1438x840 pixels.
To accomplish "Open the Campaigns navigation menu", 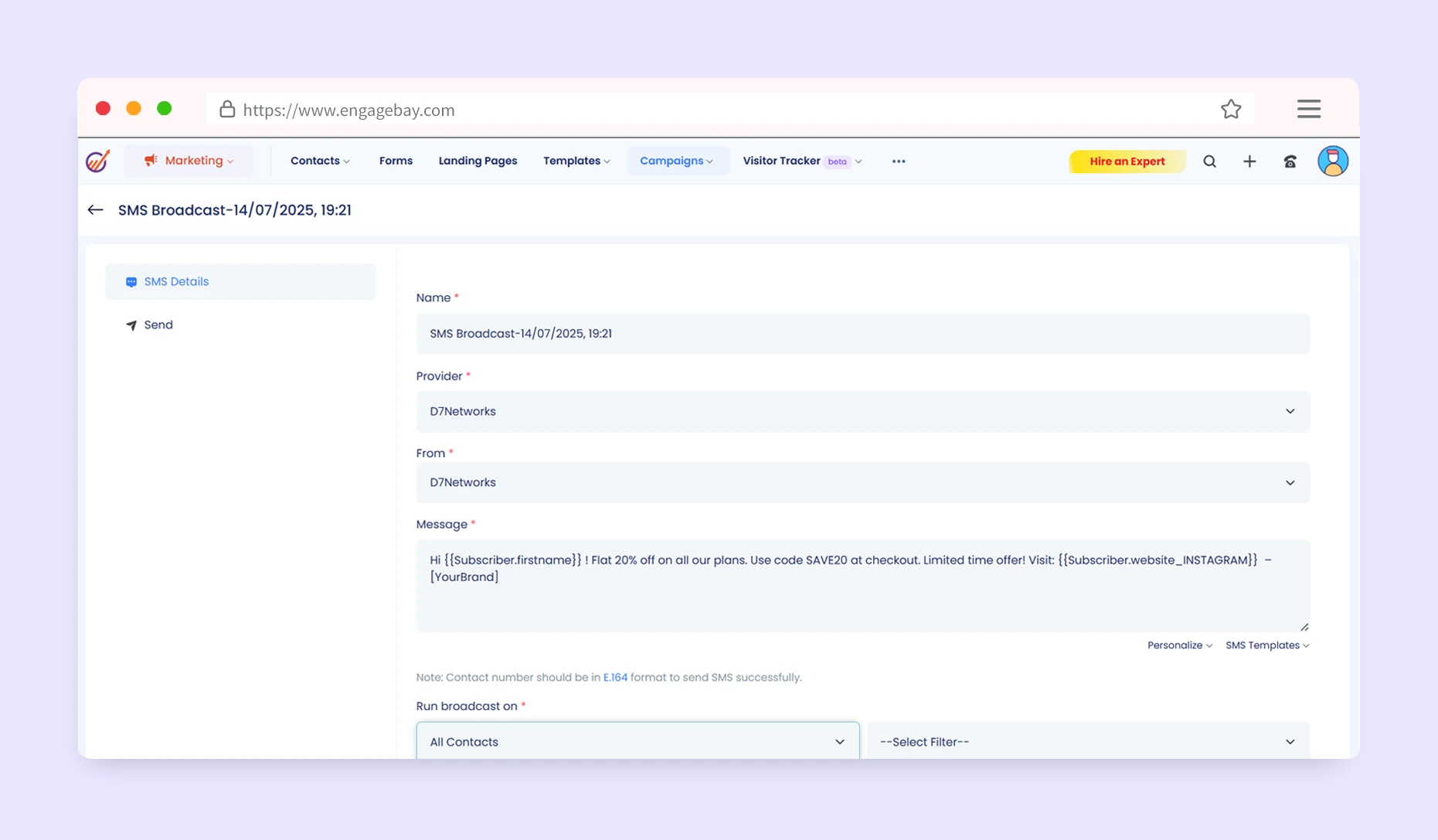I will 676,161.
